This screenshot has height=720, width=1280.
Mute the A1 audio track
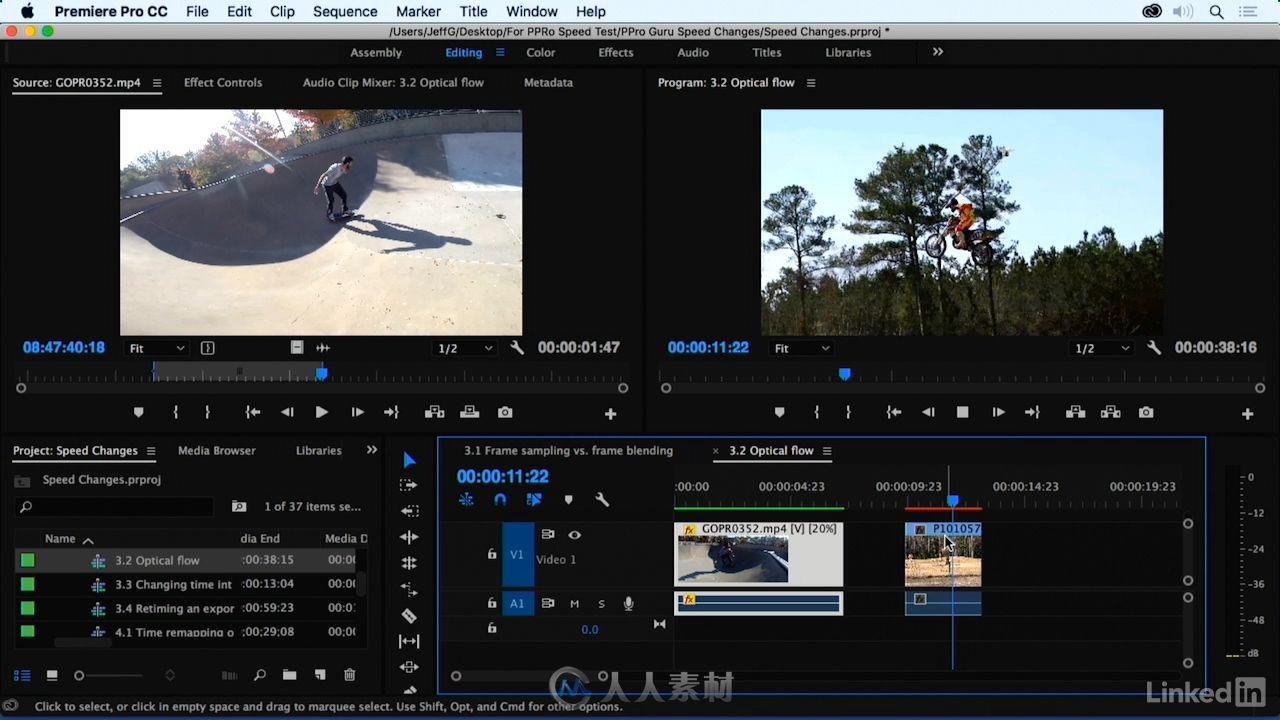574,603
